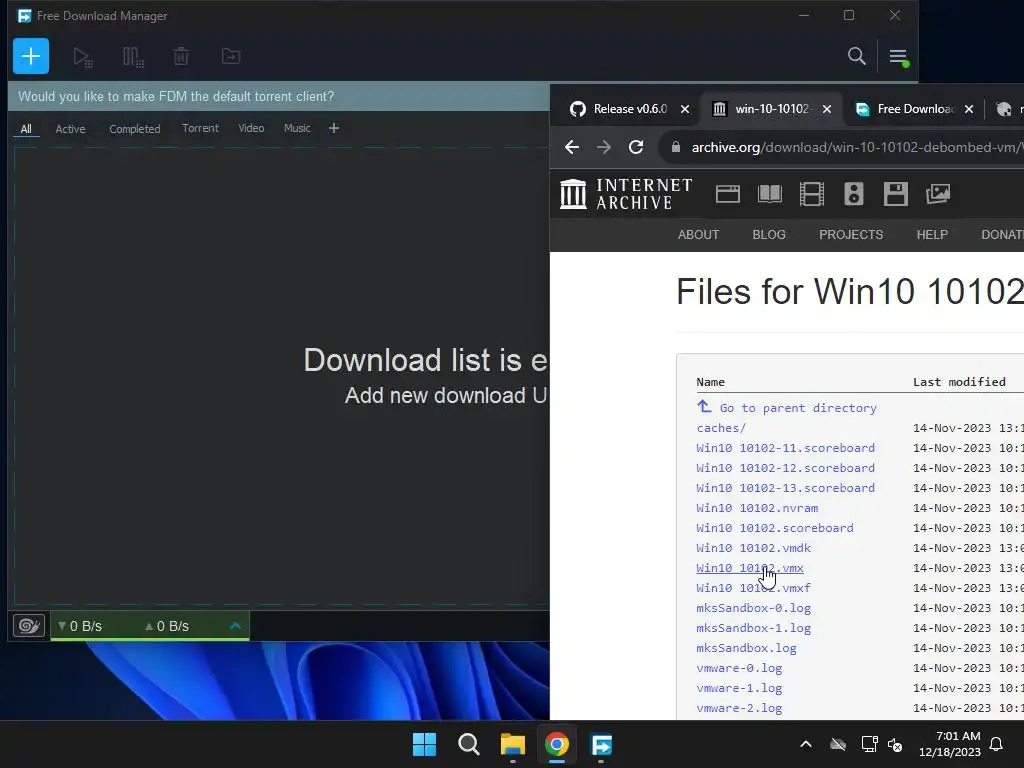Screen dimensions: 1024x768
Task: Add a new filter tag with plus
Action: point(334,128)
